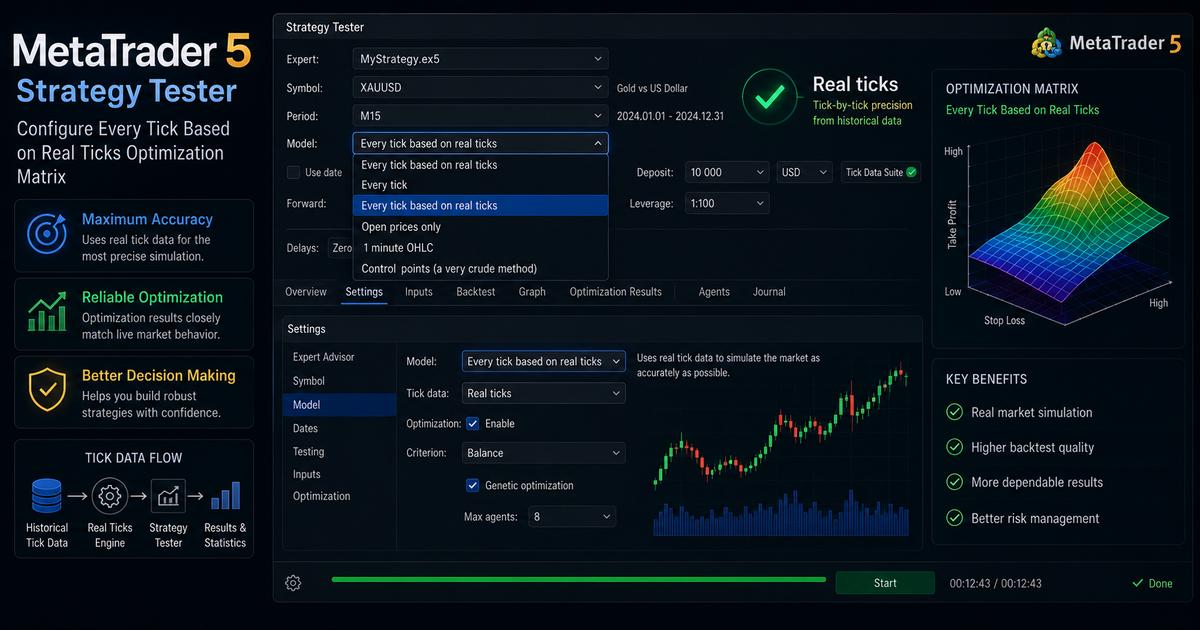Click the blue volume histogram under chart
Screen dimensions: 1200x630
(x=782, y=515)
